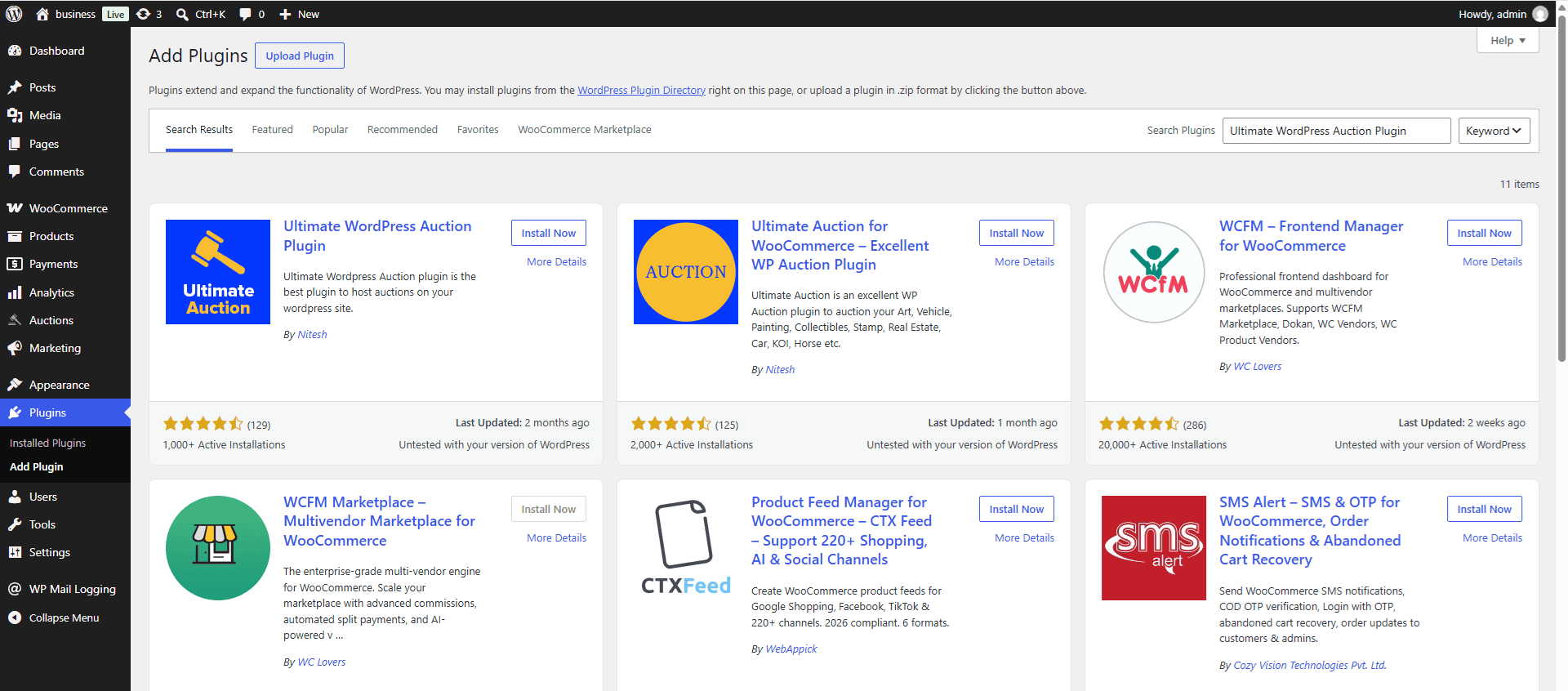Click the Collapse Menu arrow icon
The width and height of the screenshot is (1568, 691).
pyautogui.click(x=15, y=617)
